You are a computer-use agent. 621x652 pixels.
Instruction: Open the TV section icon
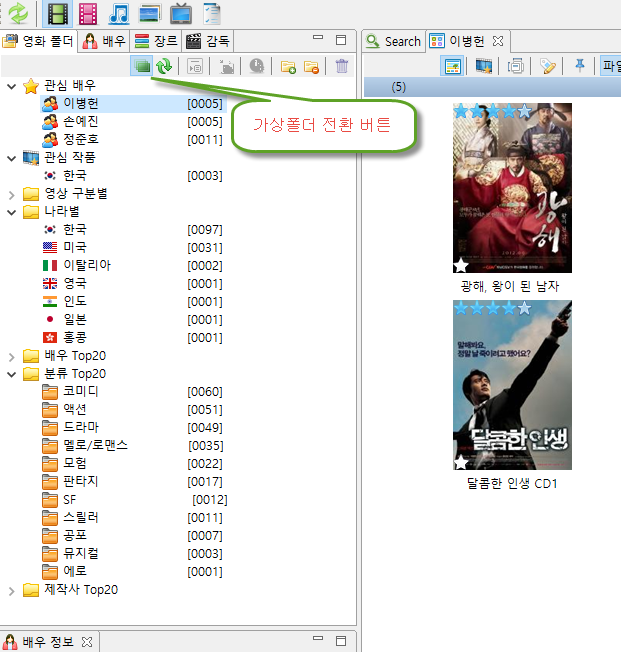pos(181,13)
